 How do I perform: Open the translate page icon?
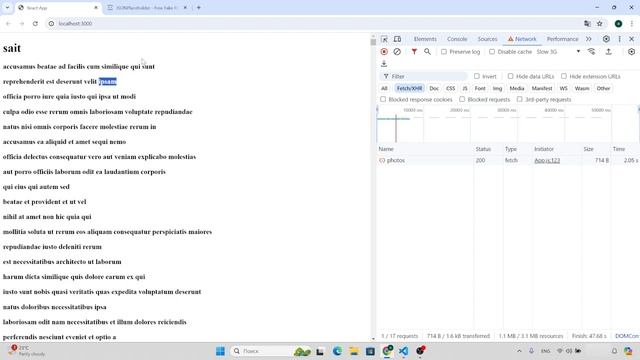[587, 24]
